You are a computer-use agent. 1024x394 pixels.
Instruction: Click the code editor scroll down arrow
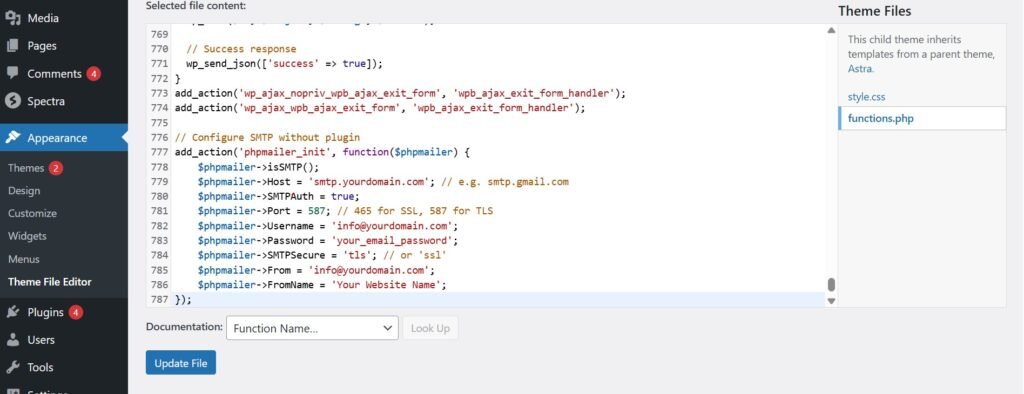831,301
